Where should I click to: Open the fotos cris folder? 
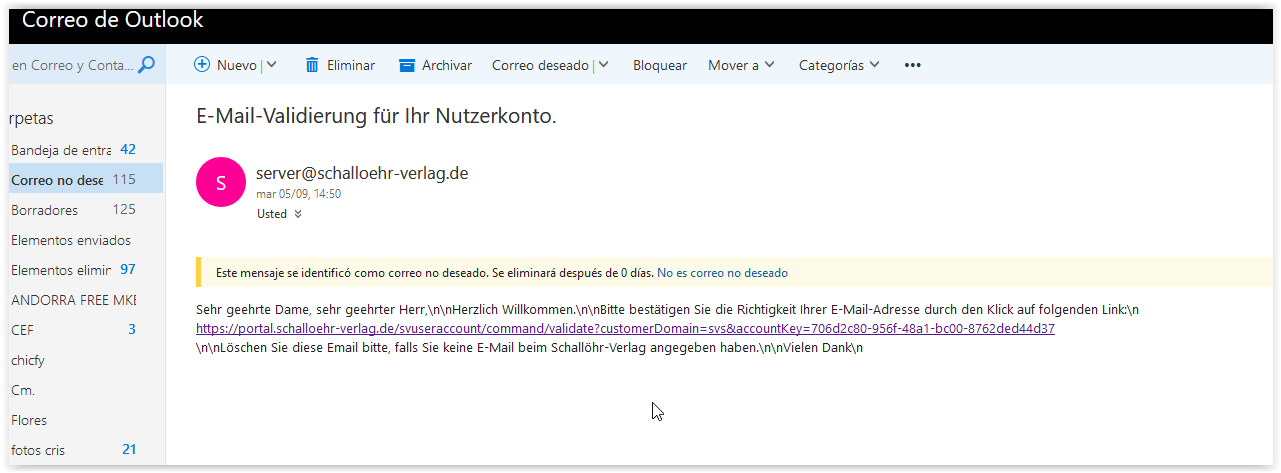coord(38,450)
